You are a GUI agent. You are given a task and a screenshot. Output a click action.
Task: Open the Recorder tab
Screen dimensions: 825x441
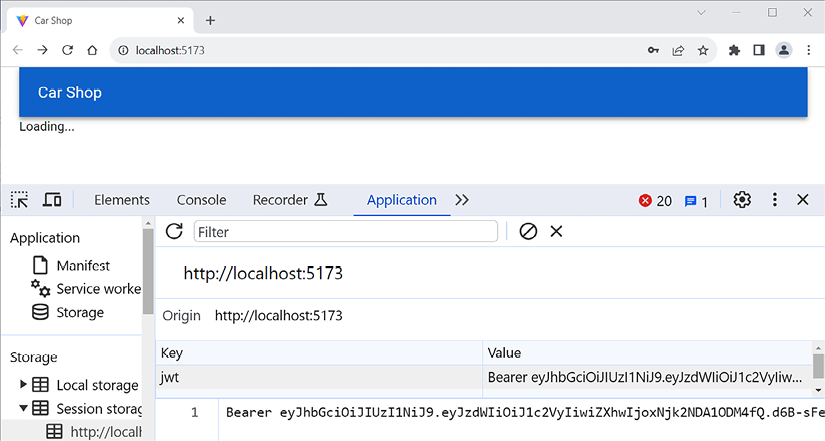(290, 200)
